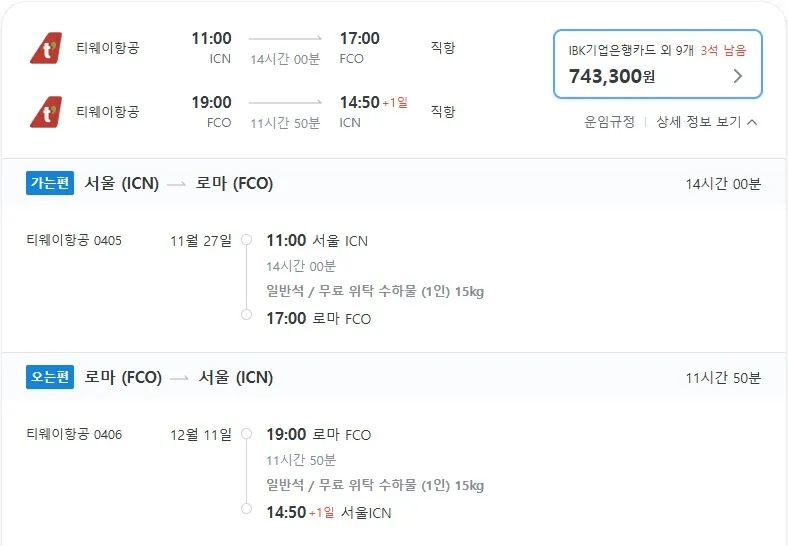Open the 운임규정 fare rules link
The height and width of the screenshot is (546, 788).
pyautogui.click(x=609, y=122)
